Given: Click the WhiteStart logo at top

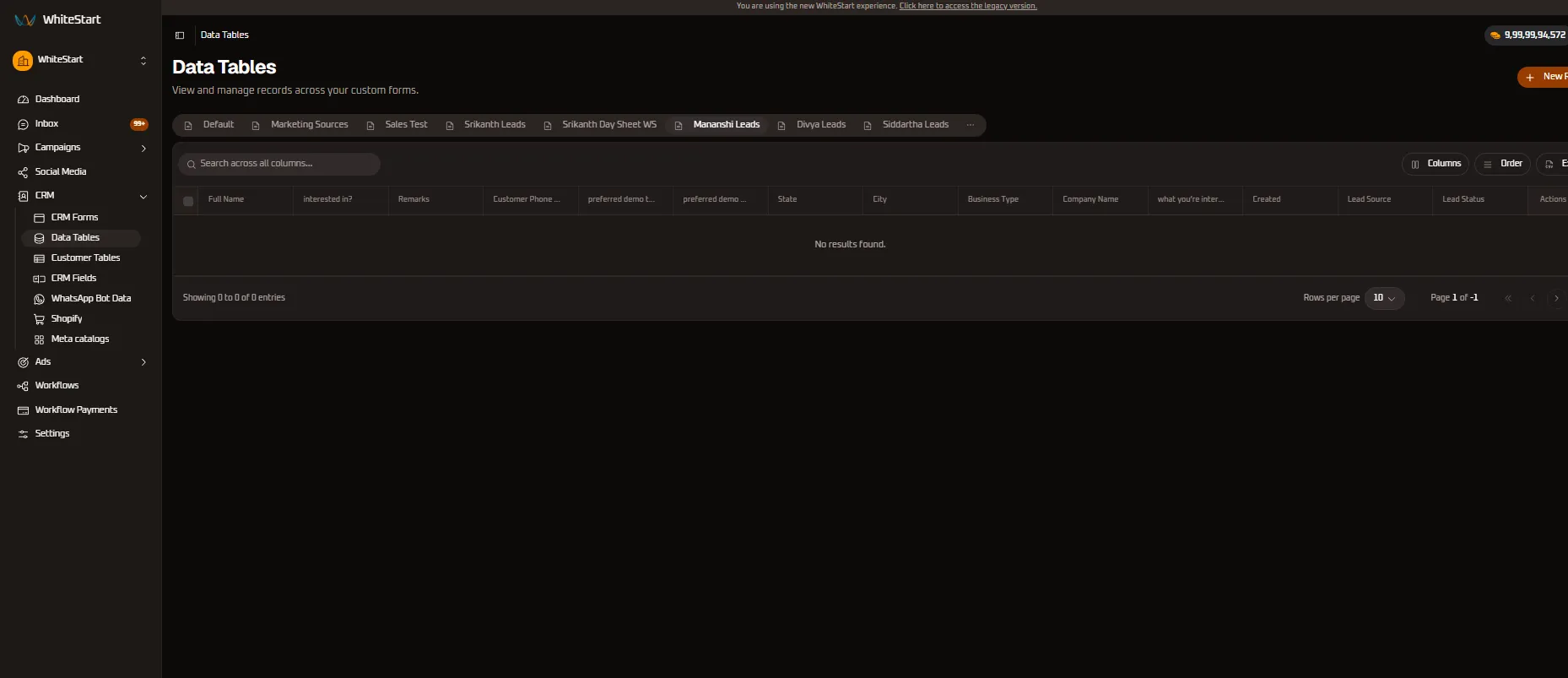Looking at the screenshot, I should 57,19.
